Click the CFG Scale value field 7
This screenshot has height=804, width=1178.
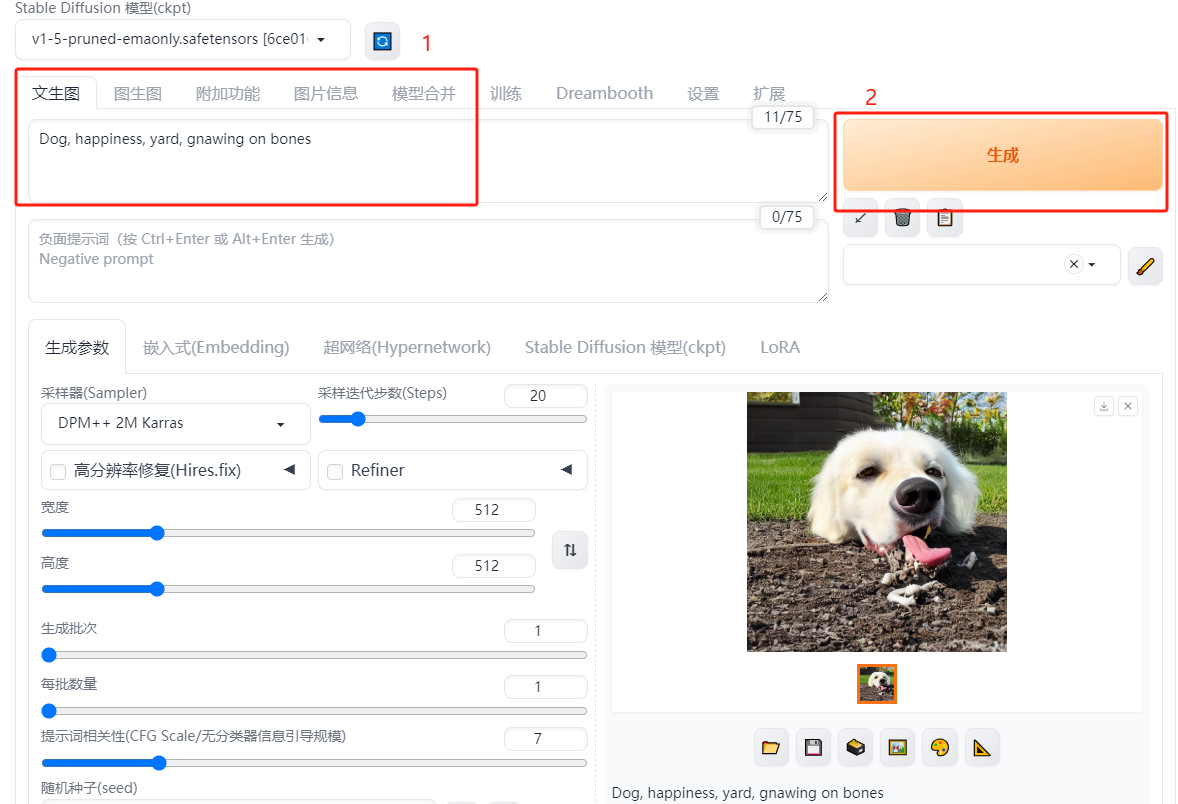point(545,739)
